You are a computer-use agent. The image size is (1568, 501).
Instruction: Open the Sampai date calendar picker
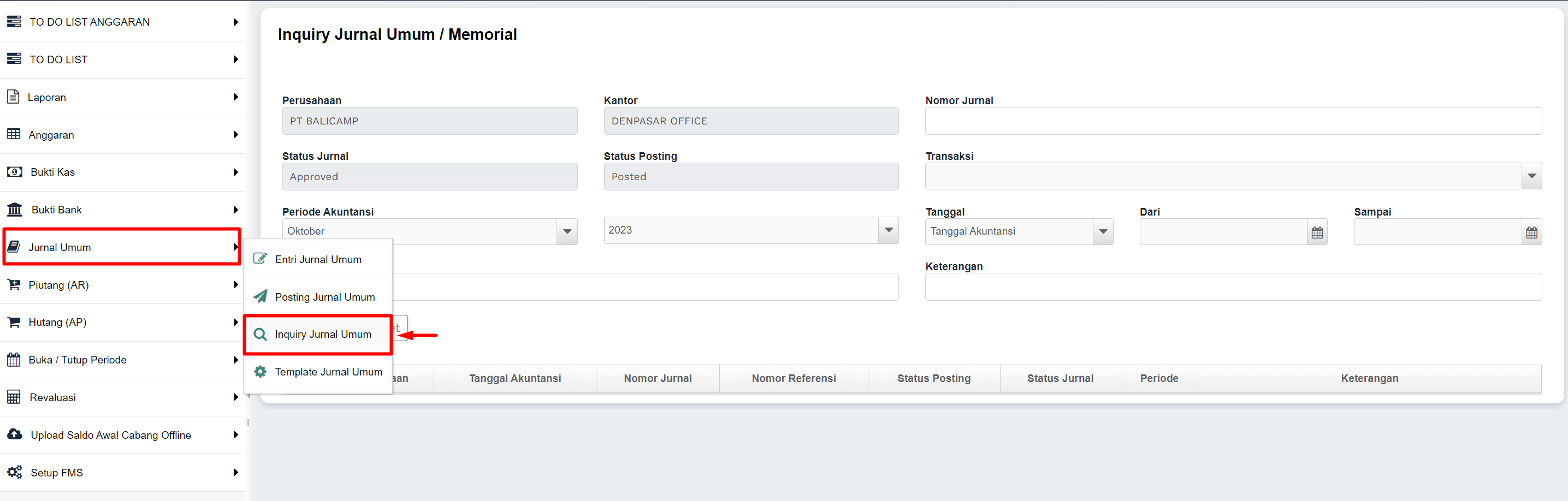pyautogui.click(x=1531, y=232)
